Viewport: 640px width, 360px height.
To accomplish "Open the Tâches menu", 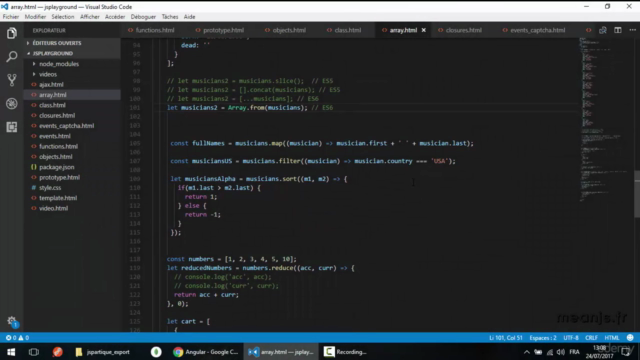I will pyautogui.click(x=170, y=17).
